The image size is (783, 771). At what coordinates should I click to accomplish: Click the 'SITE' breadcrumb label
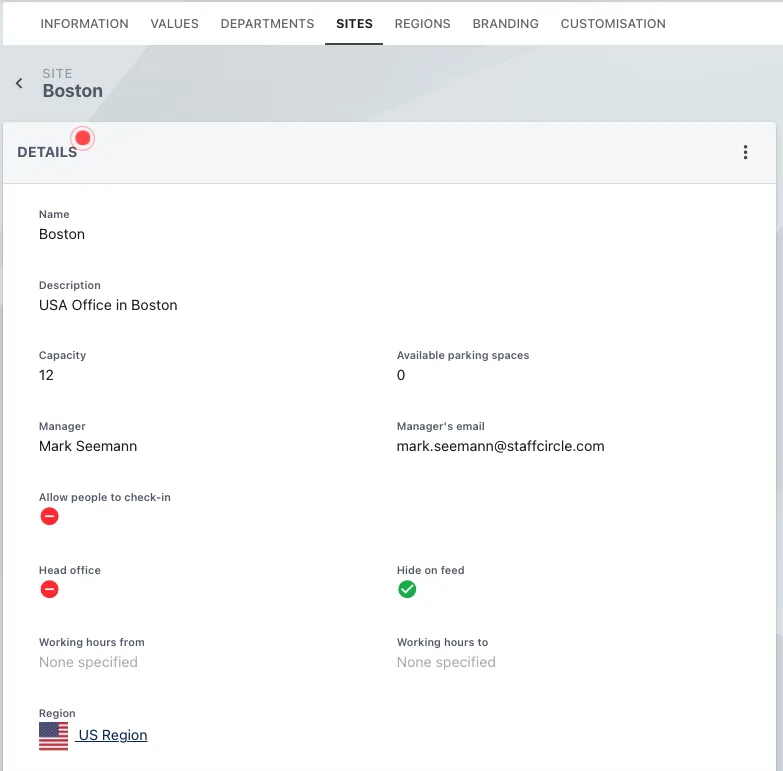[x=57, y=73]
